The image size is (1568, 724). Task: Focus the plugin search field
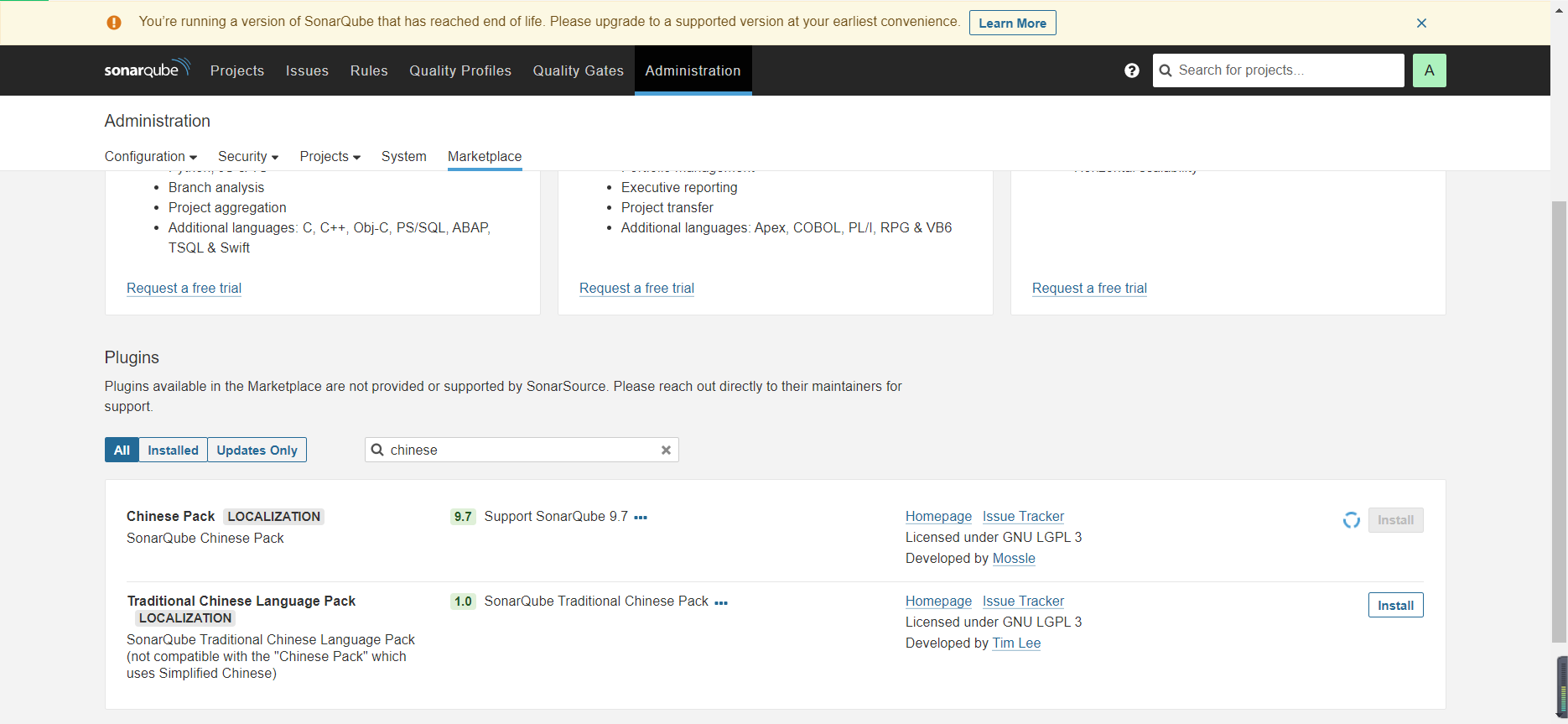[x=522, y=450]
